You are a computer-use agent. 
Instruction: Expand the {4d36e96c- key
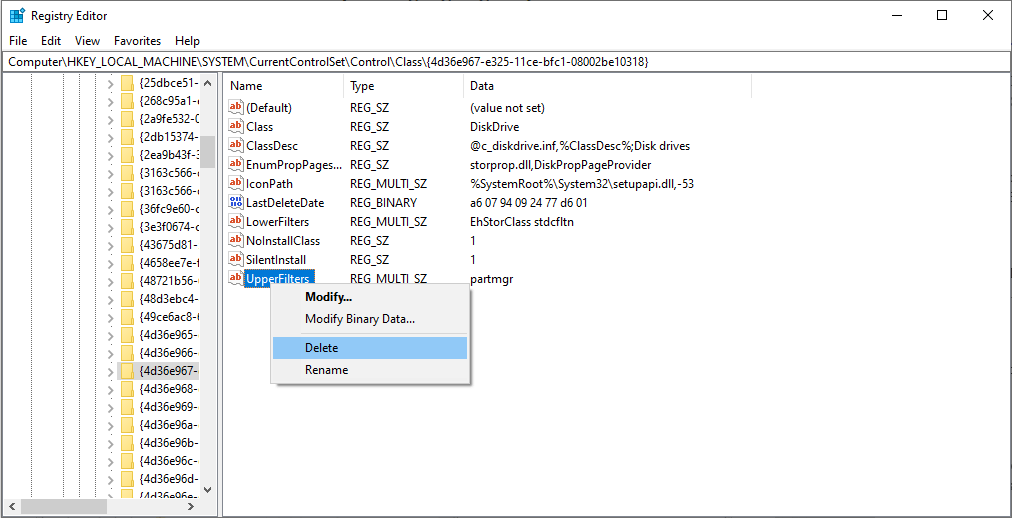coord(110,461)
